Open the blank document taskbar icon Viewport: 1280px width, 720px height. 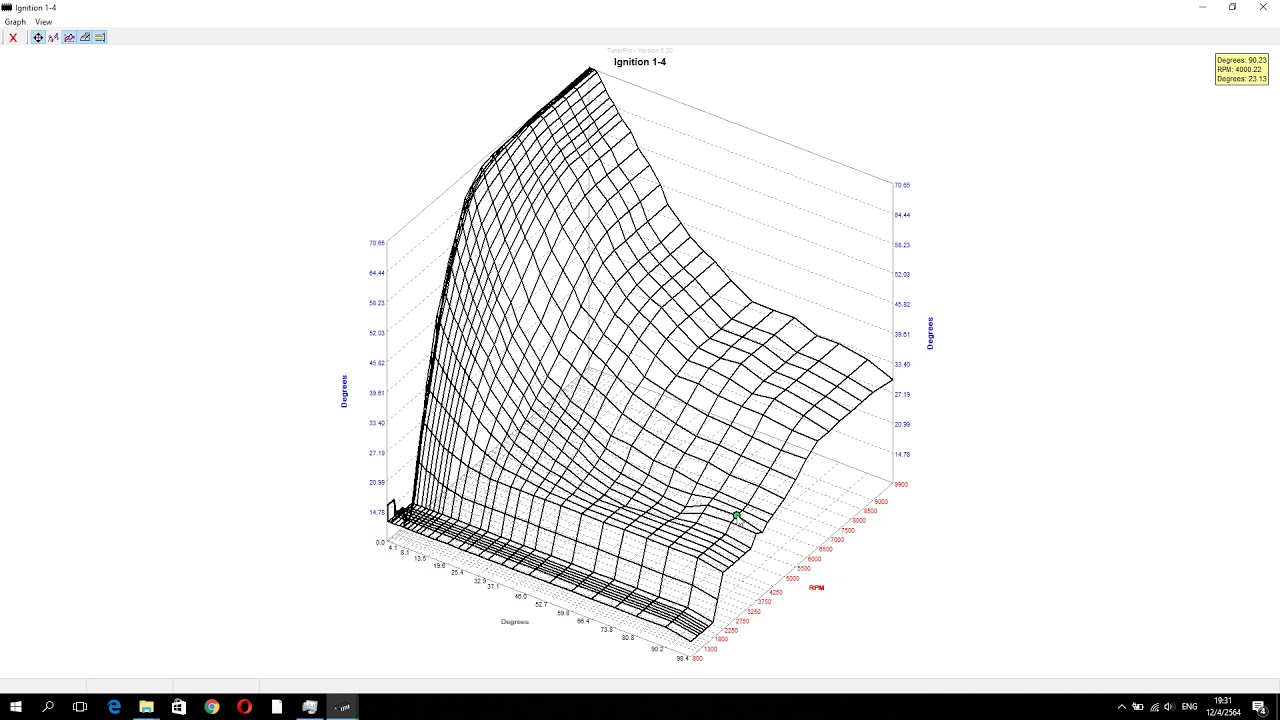[277, 707]
